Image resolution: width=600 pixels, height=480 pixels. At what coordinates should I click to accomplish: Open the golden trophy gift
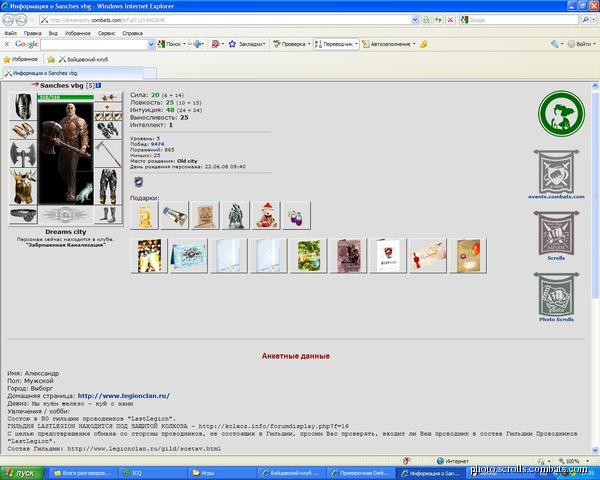pos(144,216)
